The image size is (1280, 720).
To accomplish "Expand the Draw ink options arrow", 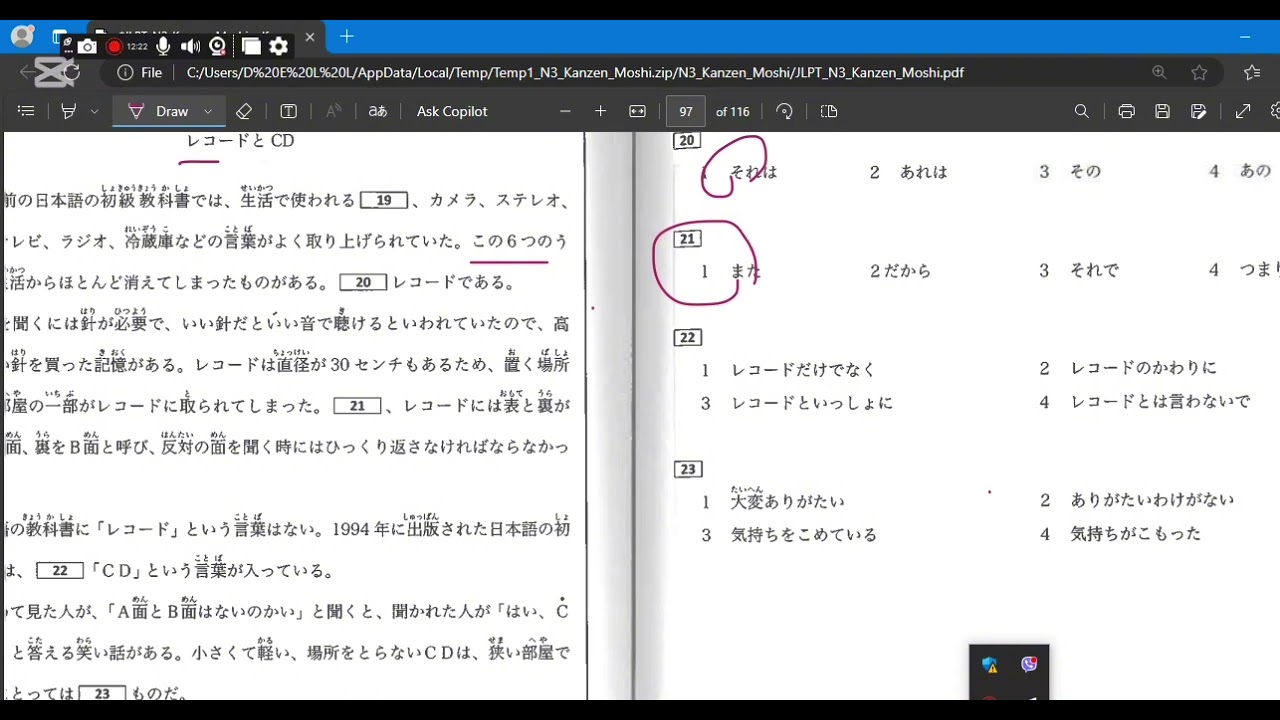I will pos(208,111).
